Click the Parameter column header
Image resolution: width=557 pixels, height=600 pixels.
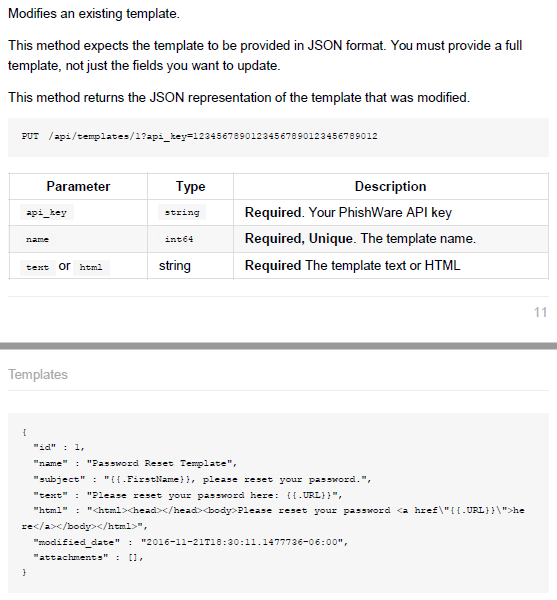point(78,186)
